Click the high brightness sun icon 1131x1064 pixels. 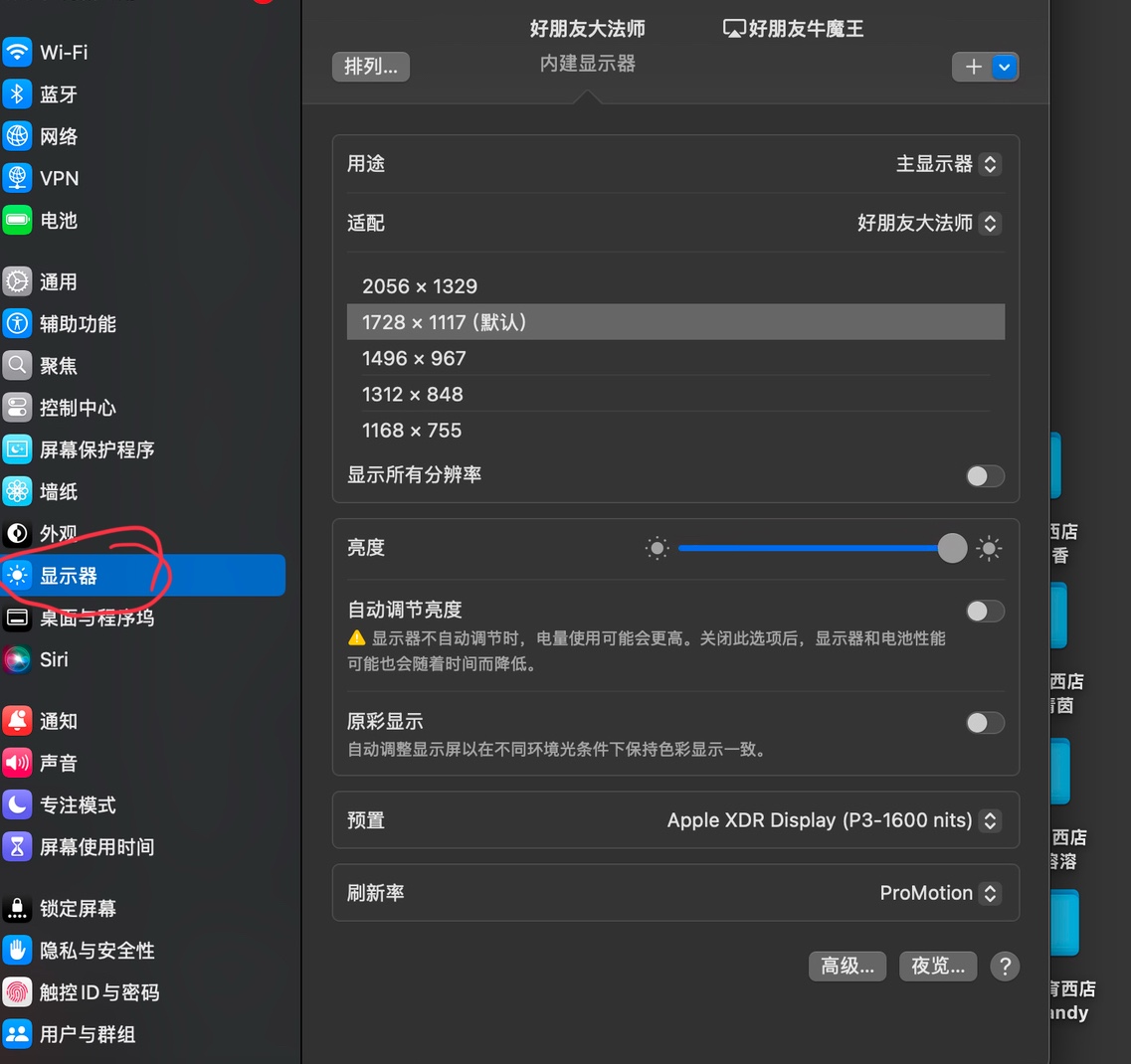click(x=989, y=549)
